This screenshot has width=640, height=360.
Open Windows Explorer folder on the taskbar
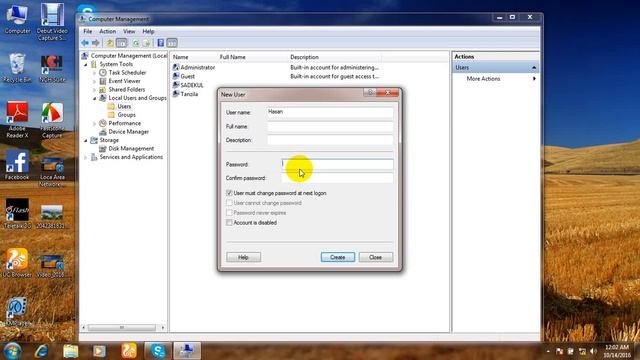tap(71, 351)
